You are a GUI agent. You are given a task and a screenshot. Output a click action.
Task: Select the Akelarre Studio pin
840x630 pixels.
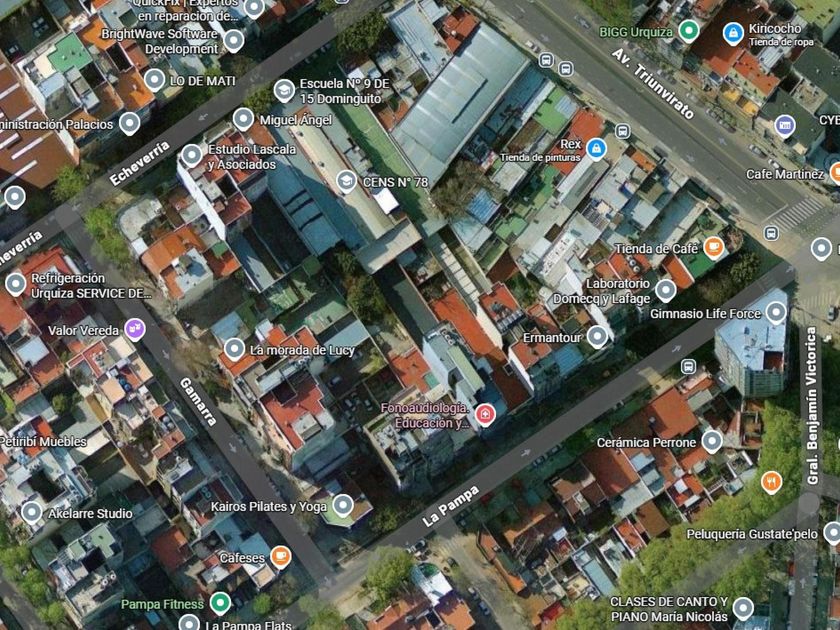(32, 512)
